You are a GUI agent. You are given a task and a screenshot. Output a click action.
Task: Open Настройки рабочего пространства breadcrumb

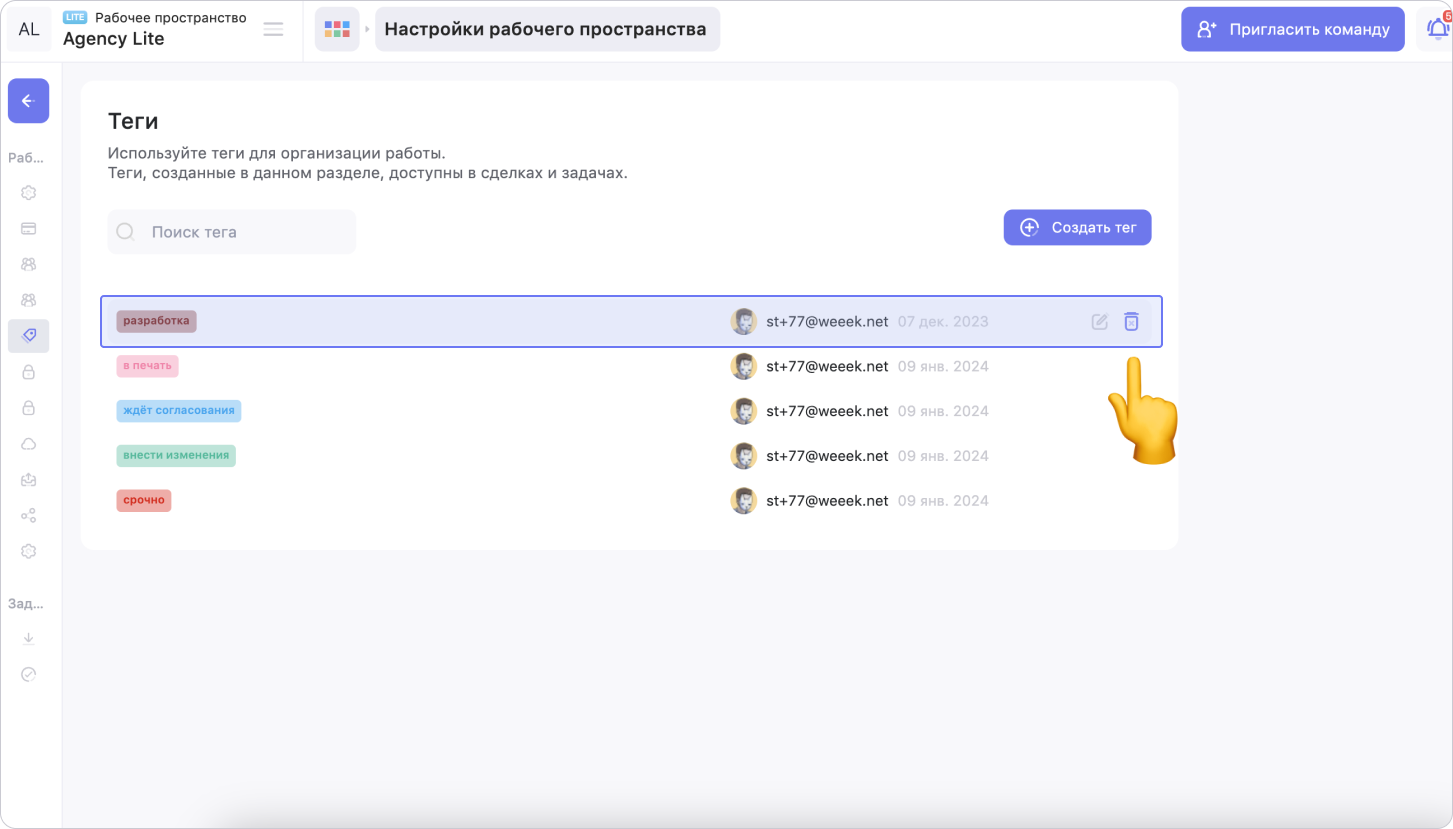(547, 29)
